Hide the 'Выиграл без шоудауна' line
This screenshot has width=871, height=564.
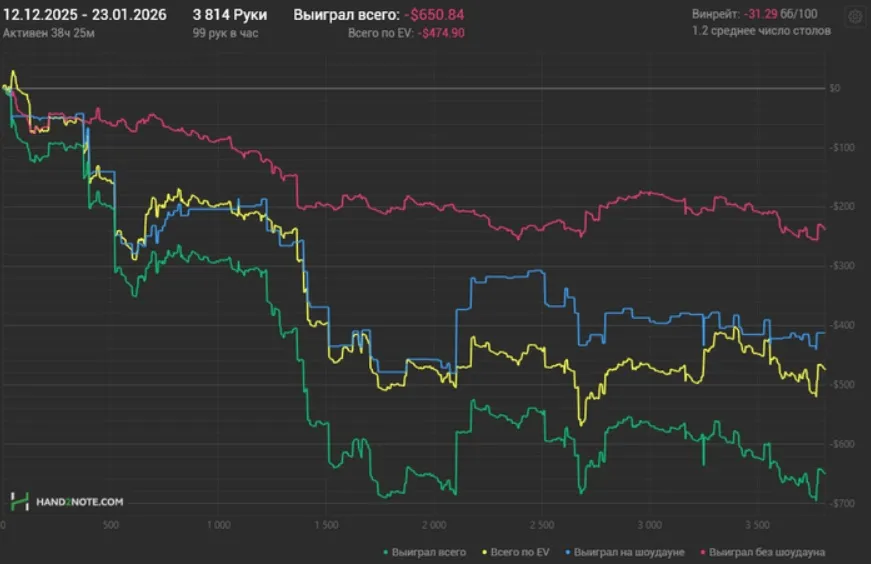click(767, 551)
